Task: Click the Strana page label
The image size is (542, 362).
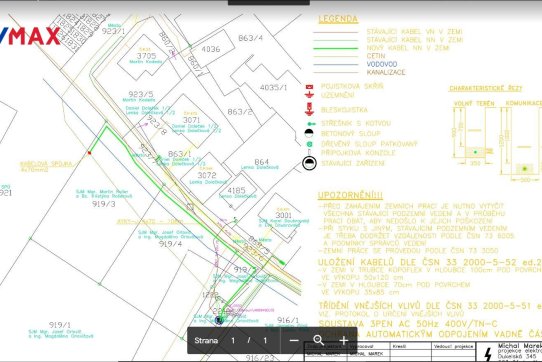Action: click(x=206, y=341)
